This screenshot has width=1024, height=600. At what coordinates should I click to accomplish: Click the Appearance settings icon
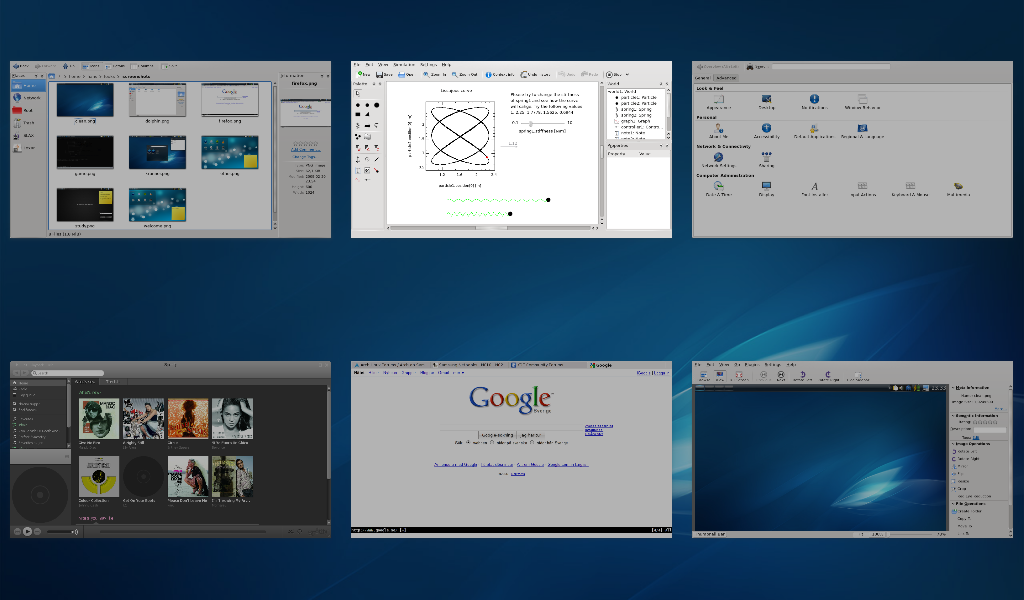(718, 100)
